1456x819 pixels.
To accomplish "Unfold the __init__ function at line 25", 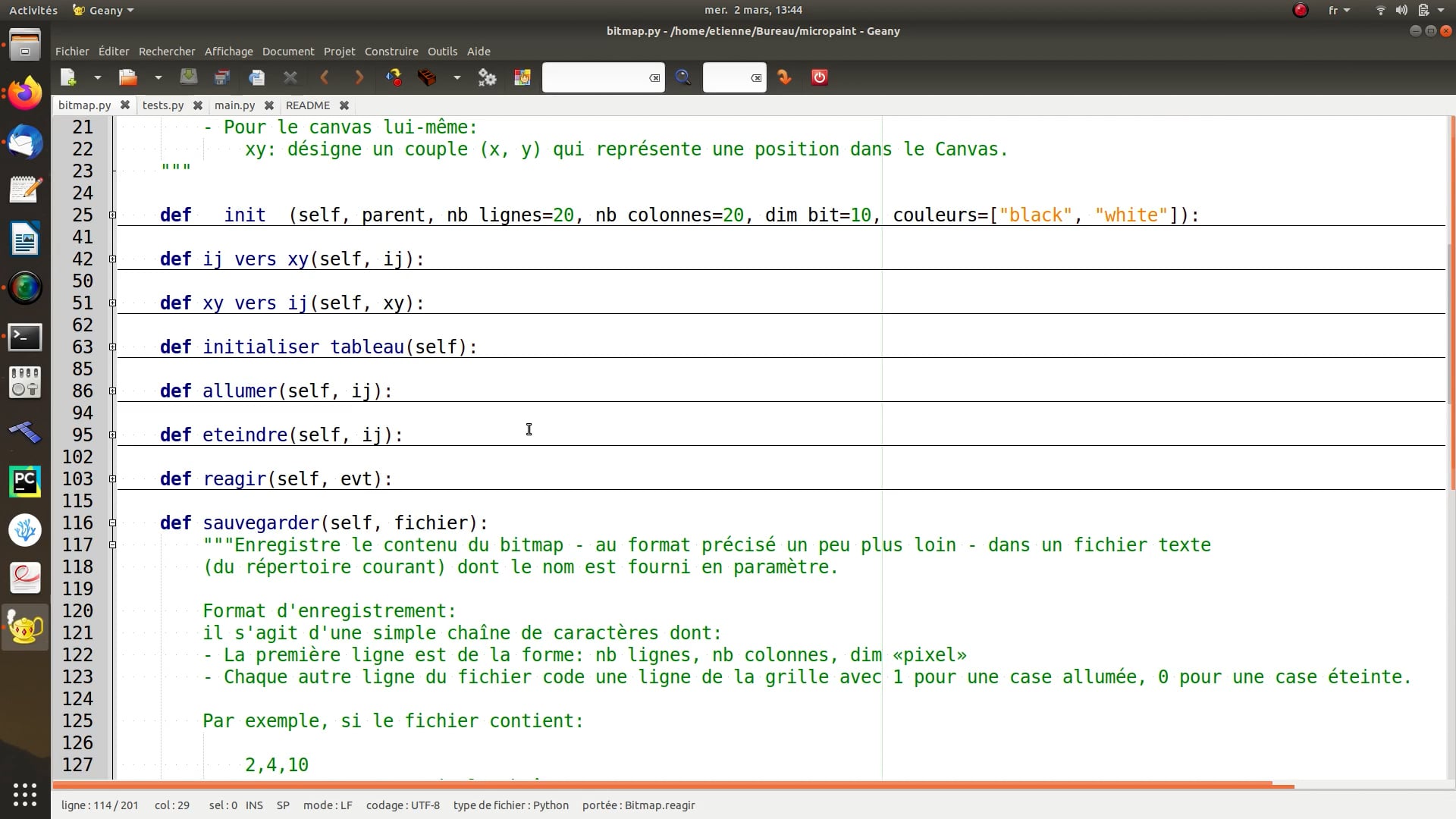I will coord(112,215).
